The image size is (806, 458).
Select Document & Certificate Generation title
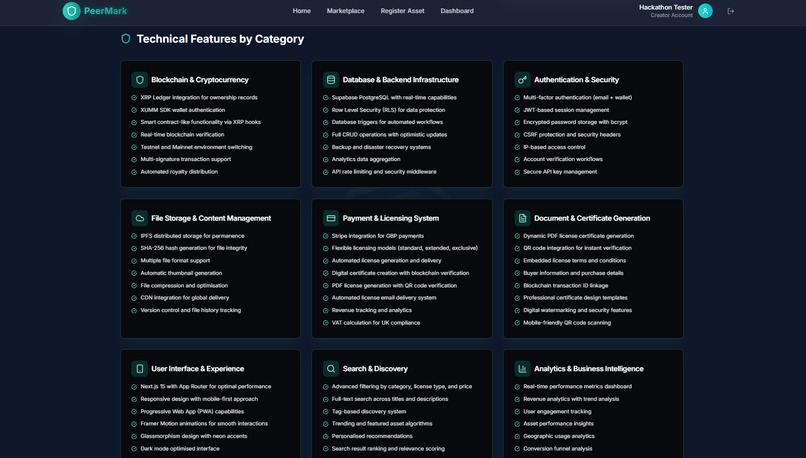592,218
